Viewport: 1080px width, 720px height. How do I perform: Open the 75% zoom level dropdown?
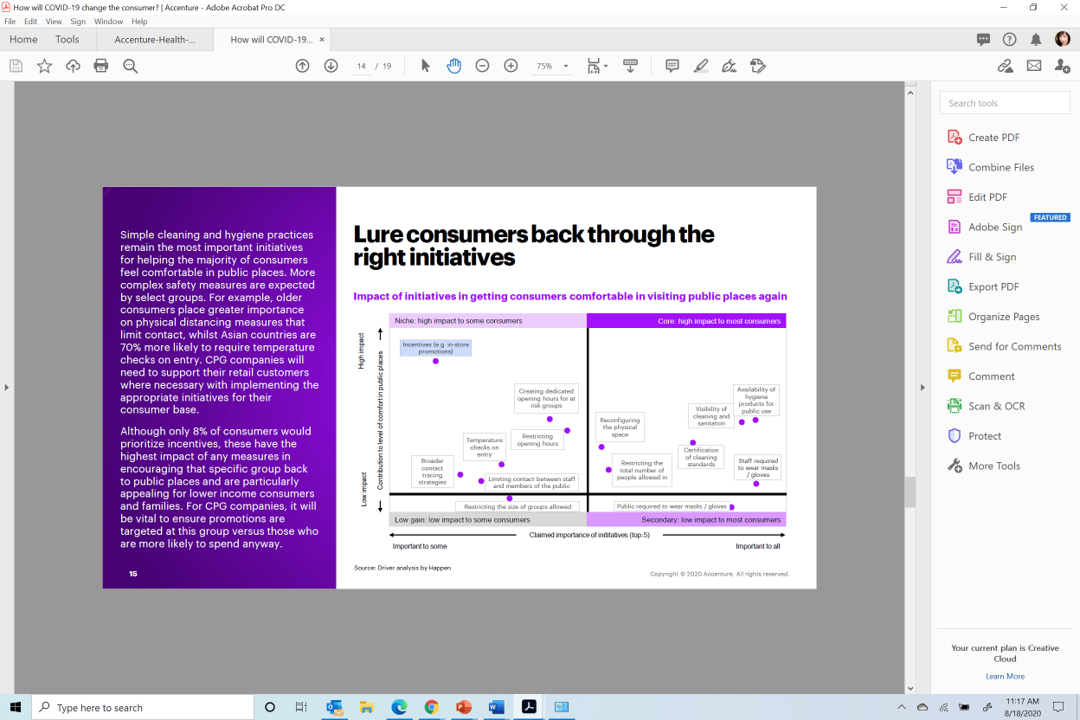coord(566,67)
